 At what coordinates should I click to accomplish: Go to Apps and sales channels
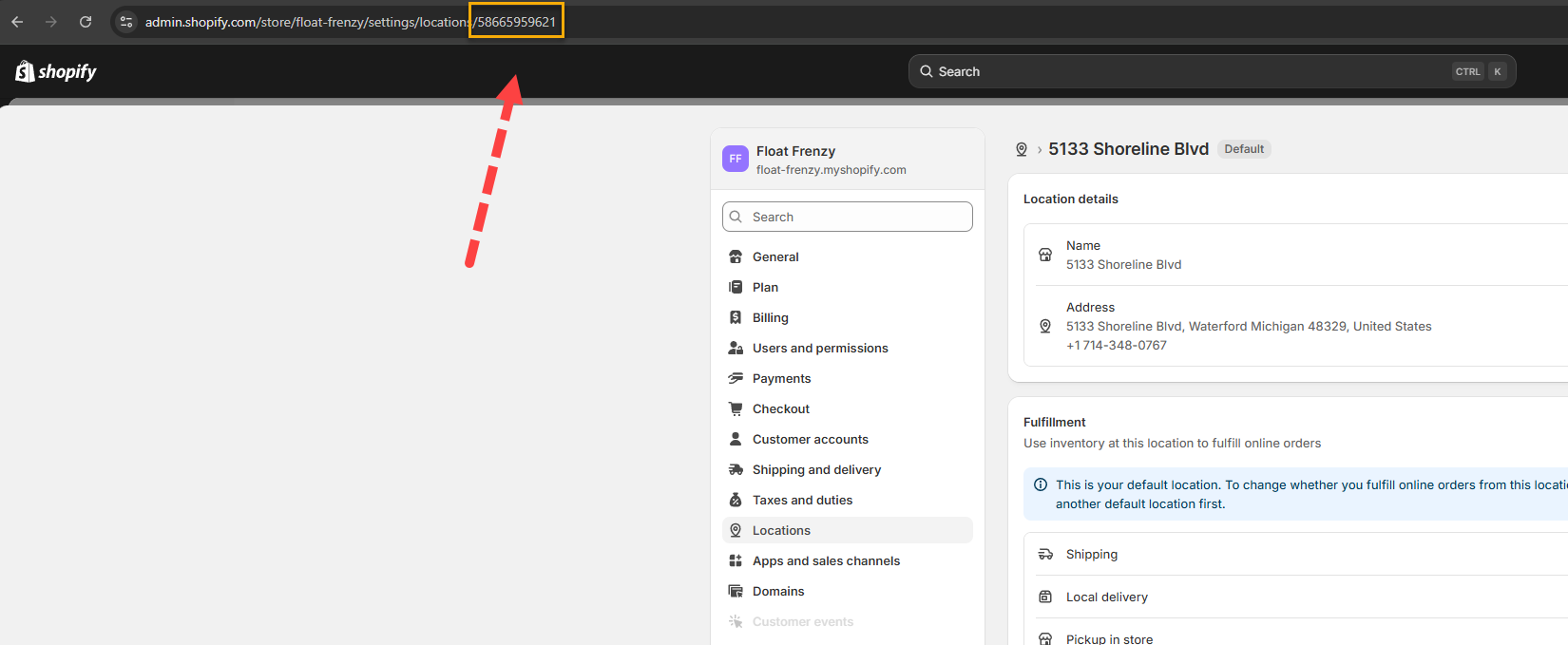tap(825, 560)
